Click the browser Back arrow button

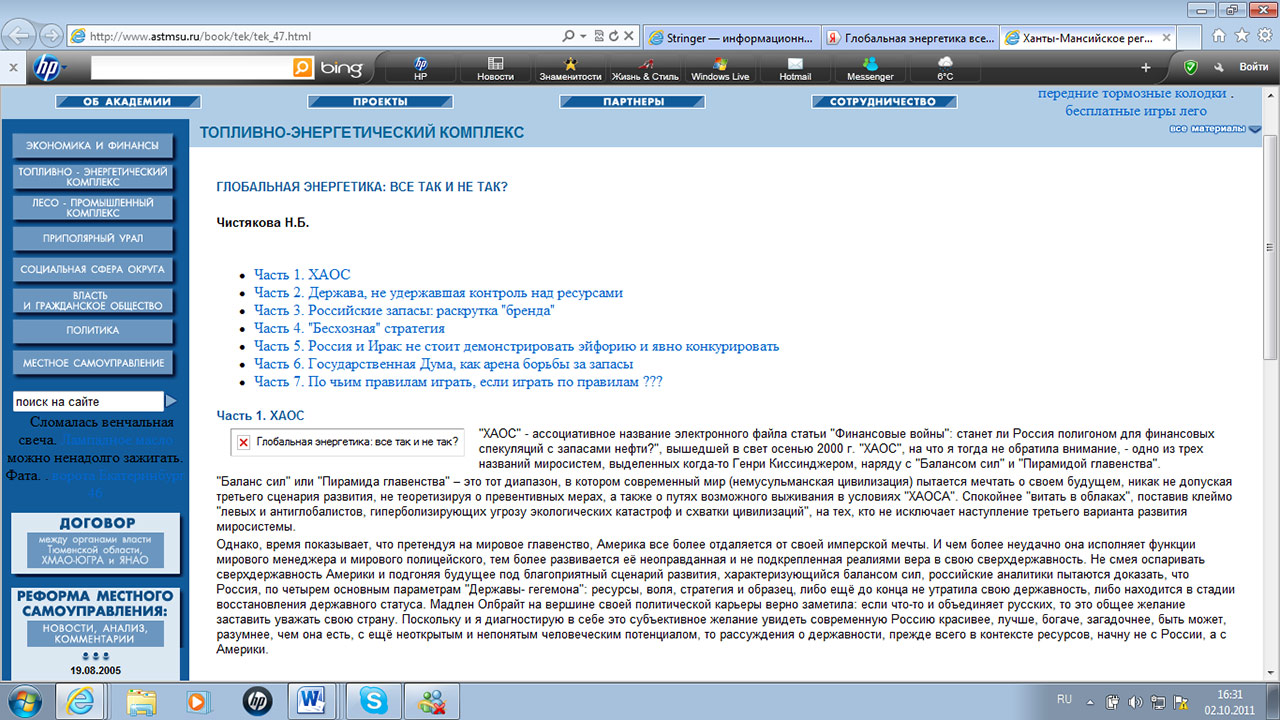tap(19, 35)
